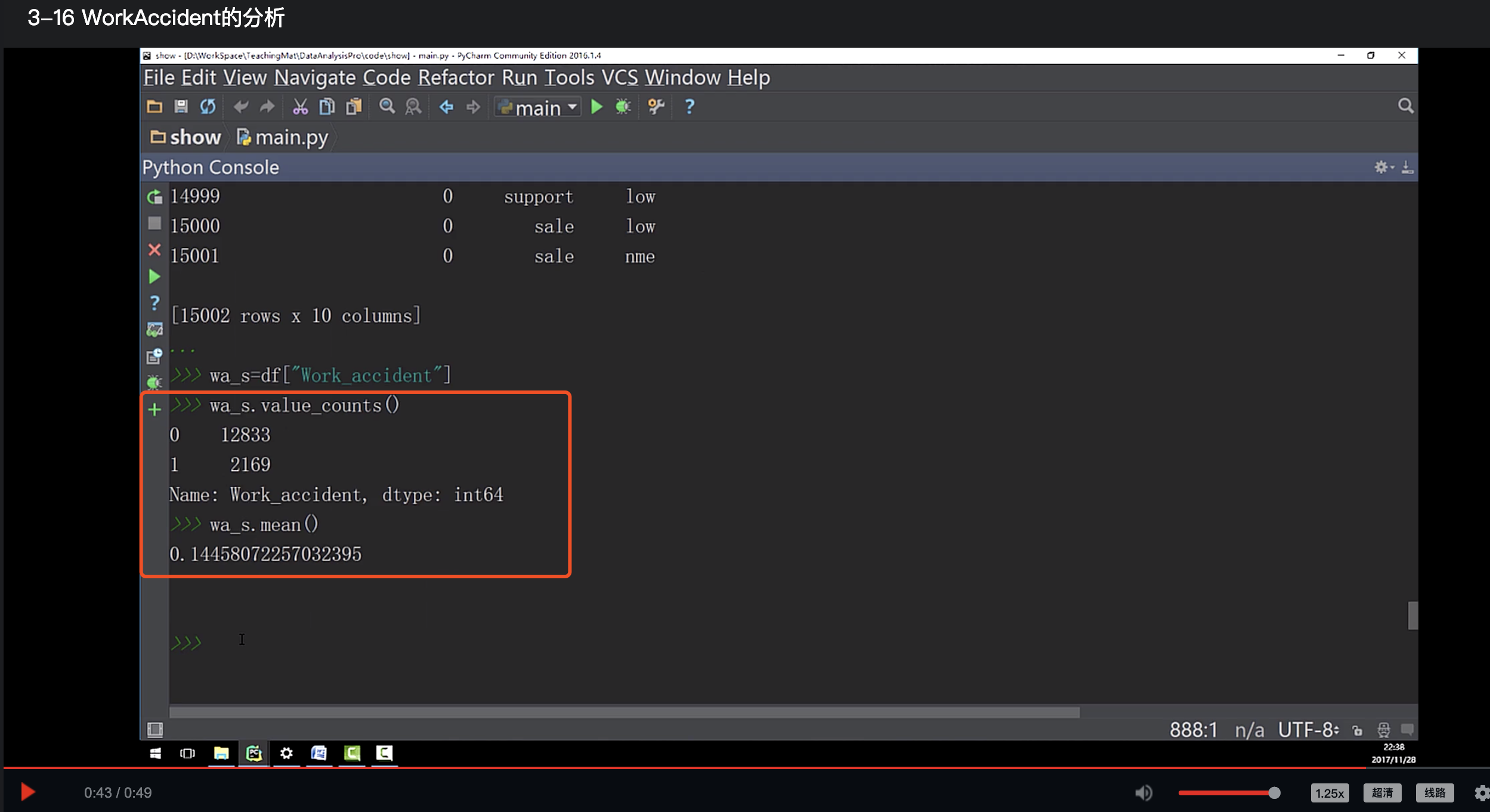Screen dimensions: 1490x812
Task: Click the Cut scissors icon
Action: [x=300, y=107]
